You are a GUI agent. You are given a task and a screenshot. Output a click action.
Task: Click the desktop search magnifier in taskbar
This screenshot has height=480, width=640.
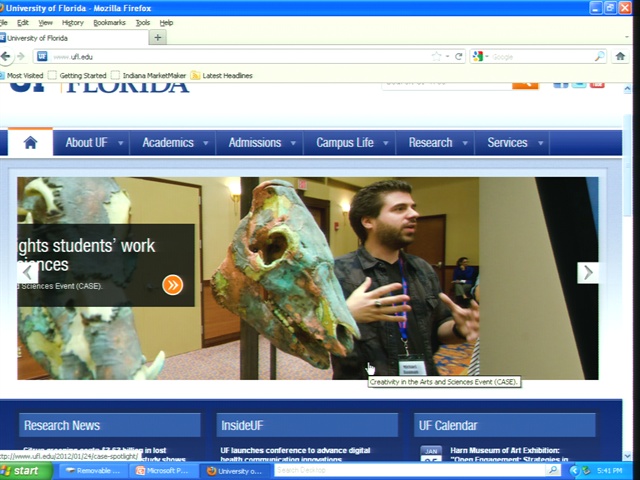pyautogui.click(x=553, y=470)
